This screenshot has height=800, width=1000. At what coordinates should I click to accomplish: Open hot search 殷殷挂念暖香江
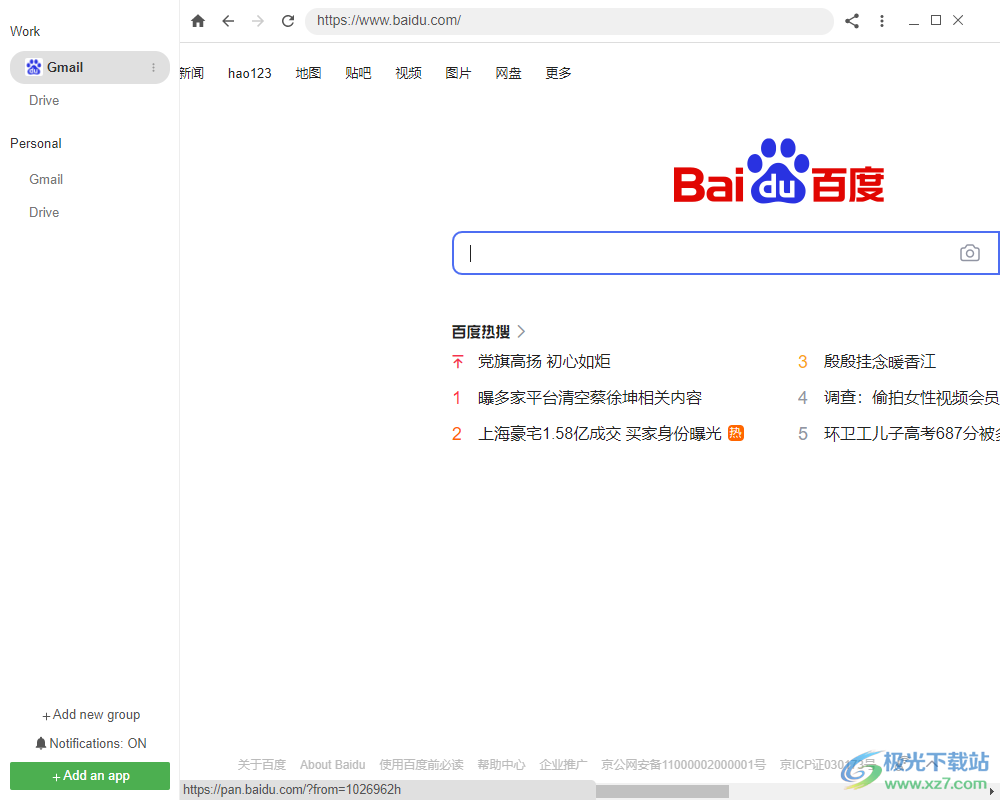click(x=879, y=362)
